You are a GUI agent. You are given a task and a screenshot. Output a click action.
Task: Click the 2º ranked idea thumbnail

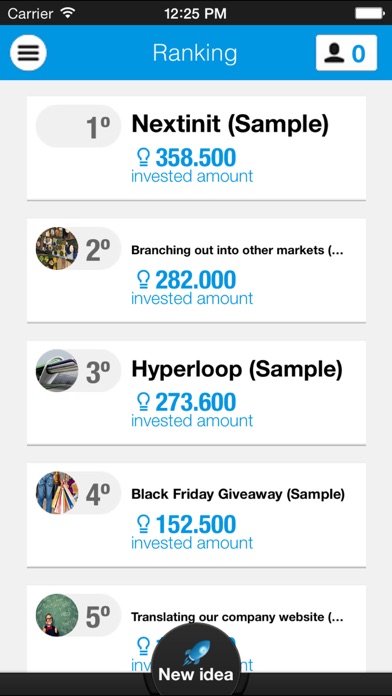[x=57, y=249]
